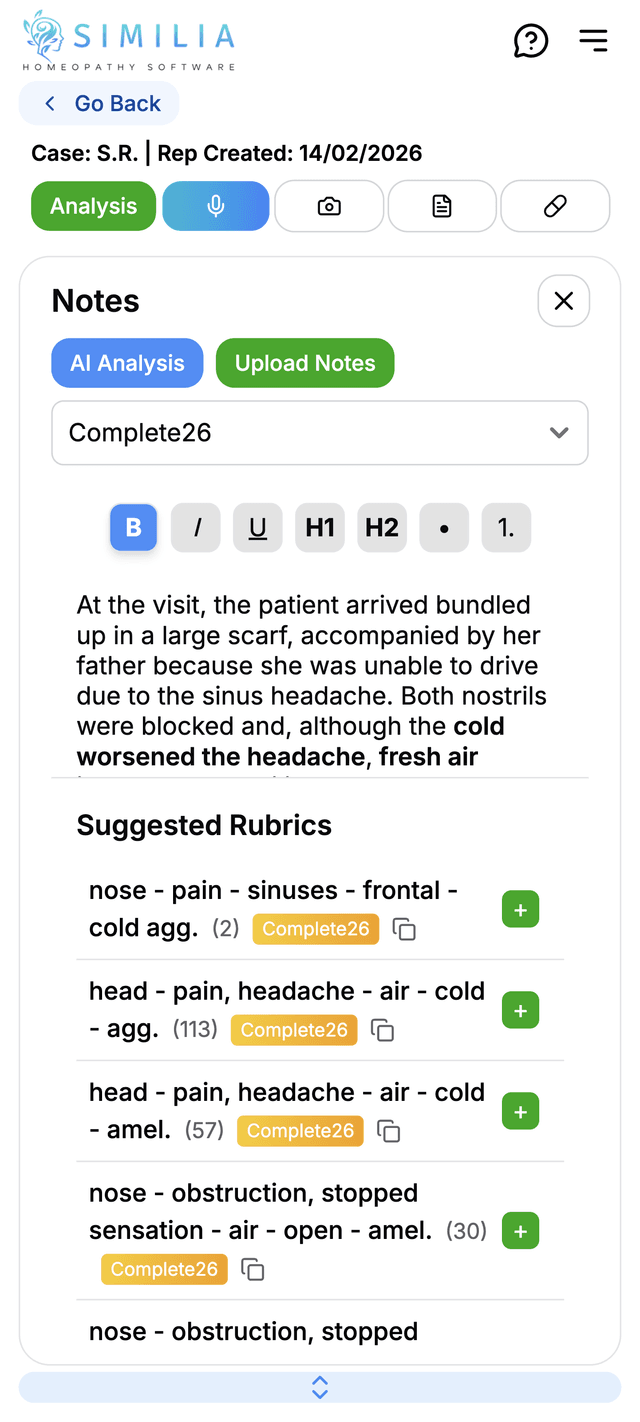This screenshot has height=1422, width=640.
Task: Go back to the previous page
Action: [x=100, y=104]
